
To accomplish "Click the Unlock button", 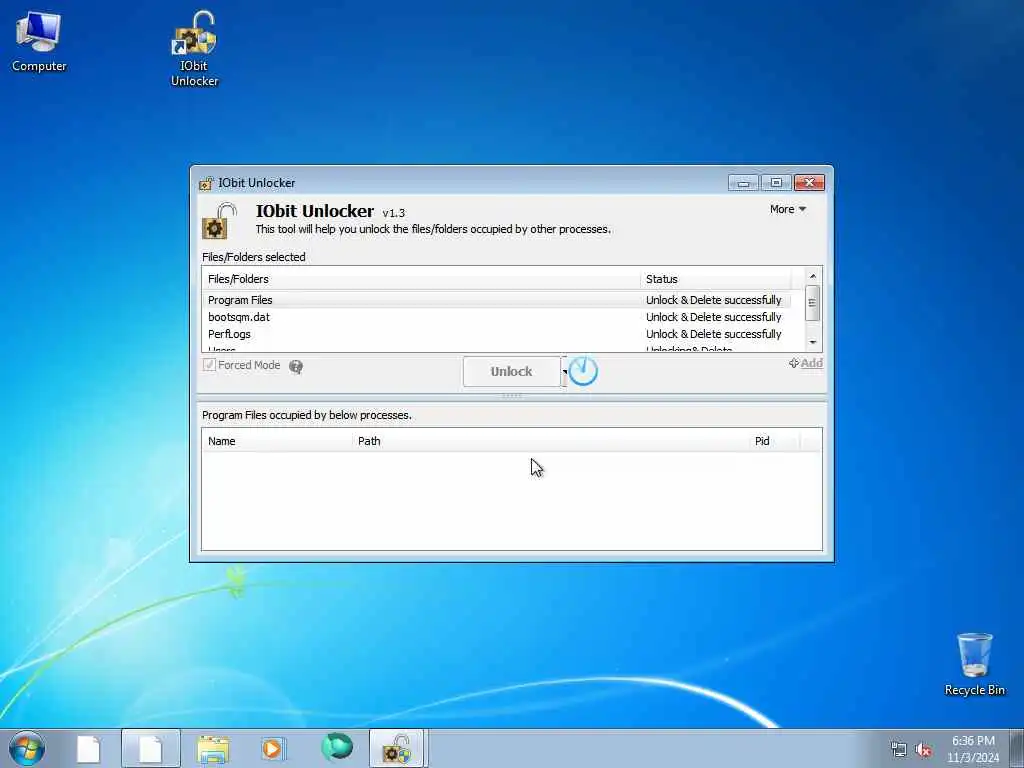I will [511, 371].
